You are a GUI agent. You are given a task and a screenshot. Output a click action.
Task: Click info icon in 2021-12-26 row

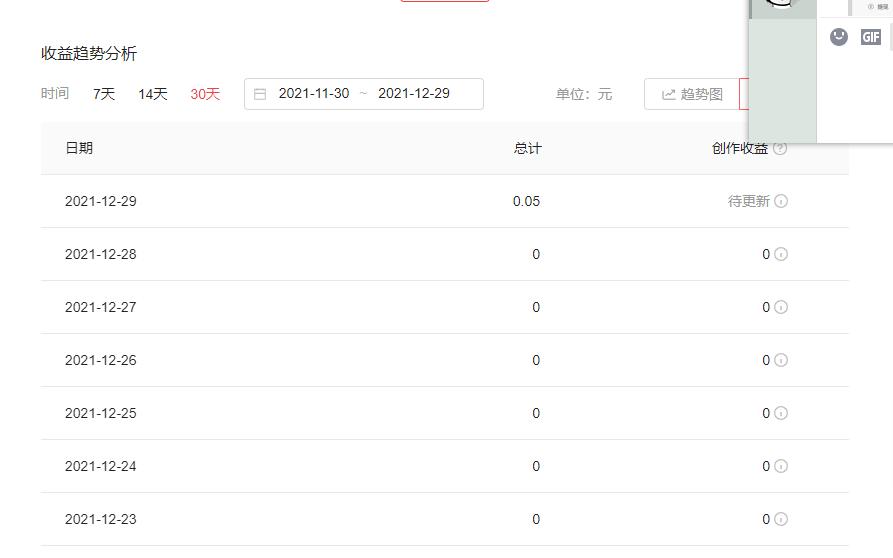pyautogui.click(x=781, y=360)
